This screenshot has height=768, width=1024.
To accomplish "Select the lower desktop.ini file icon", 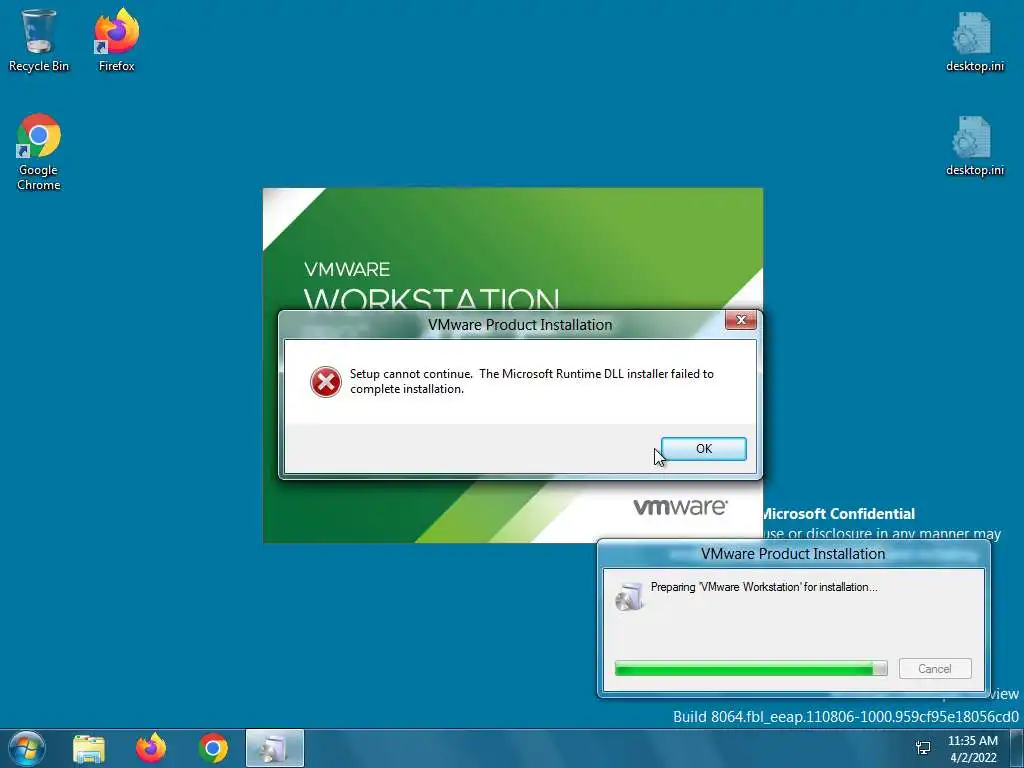I will tap(974, 146).
